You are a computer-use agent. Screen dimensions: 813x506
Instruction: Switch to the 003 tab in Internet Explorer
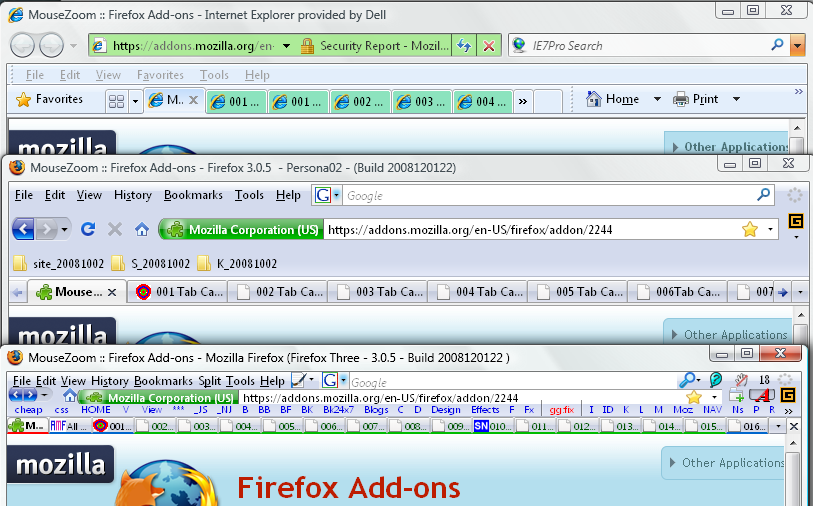(422, 102)
